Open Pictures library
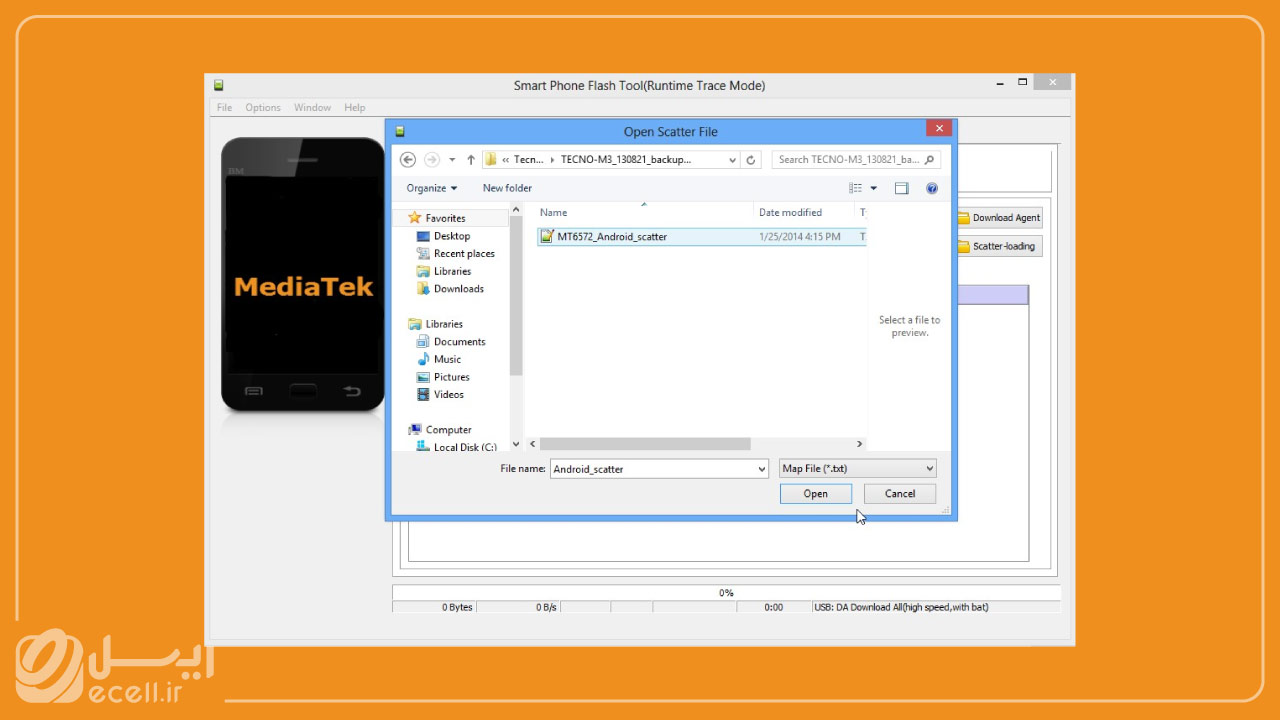Viewport: 1280px width, 720px height. [x=451, y=377]
